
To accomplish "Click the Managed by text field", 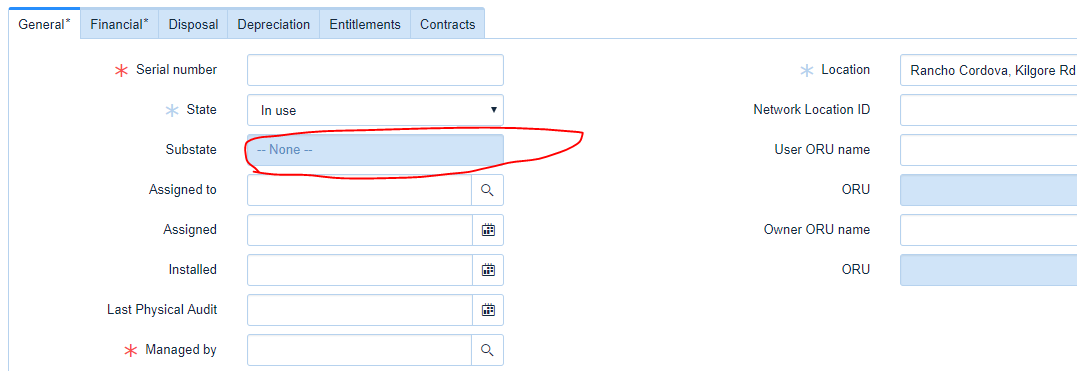I will click(x=359, y=350).
